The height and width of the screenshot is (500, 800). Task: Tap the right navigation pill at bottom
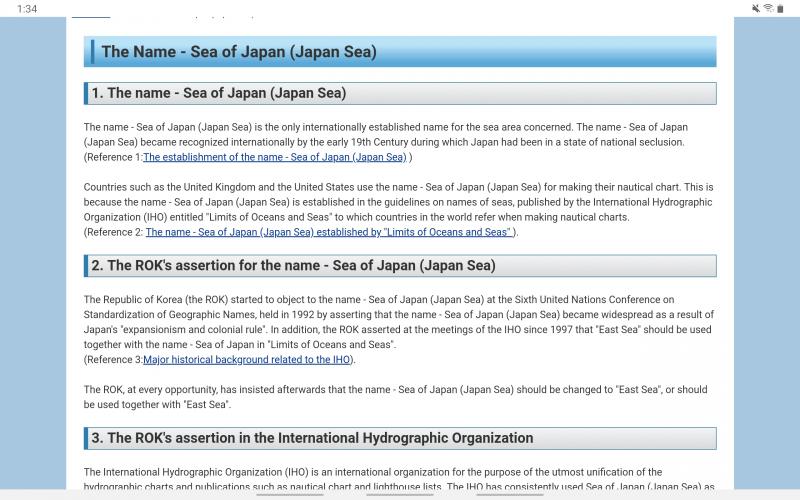click(510, 494)
